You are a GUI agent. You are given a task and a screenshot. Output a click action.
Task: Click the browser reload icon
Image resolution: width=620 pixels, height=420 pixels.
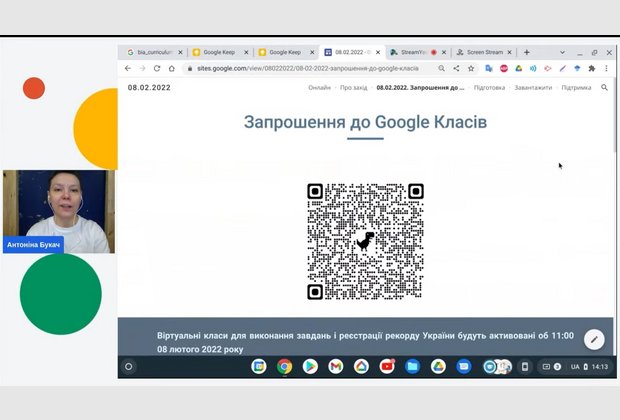pos(157,69)
